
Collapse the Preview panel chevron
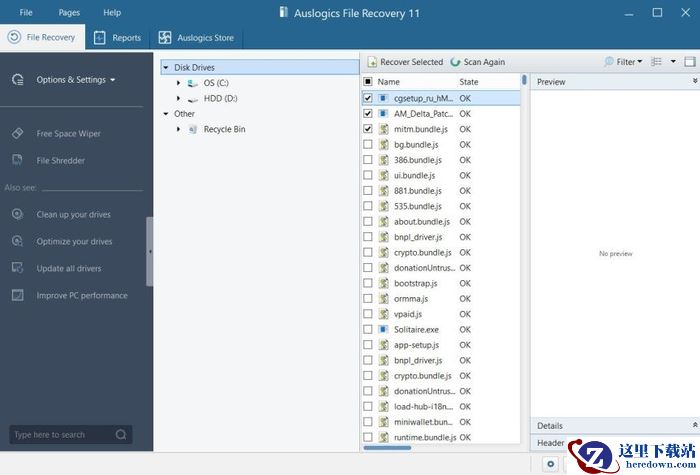point(695,81)
